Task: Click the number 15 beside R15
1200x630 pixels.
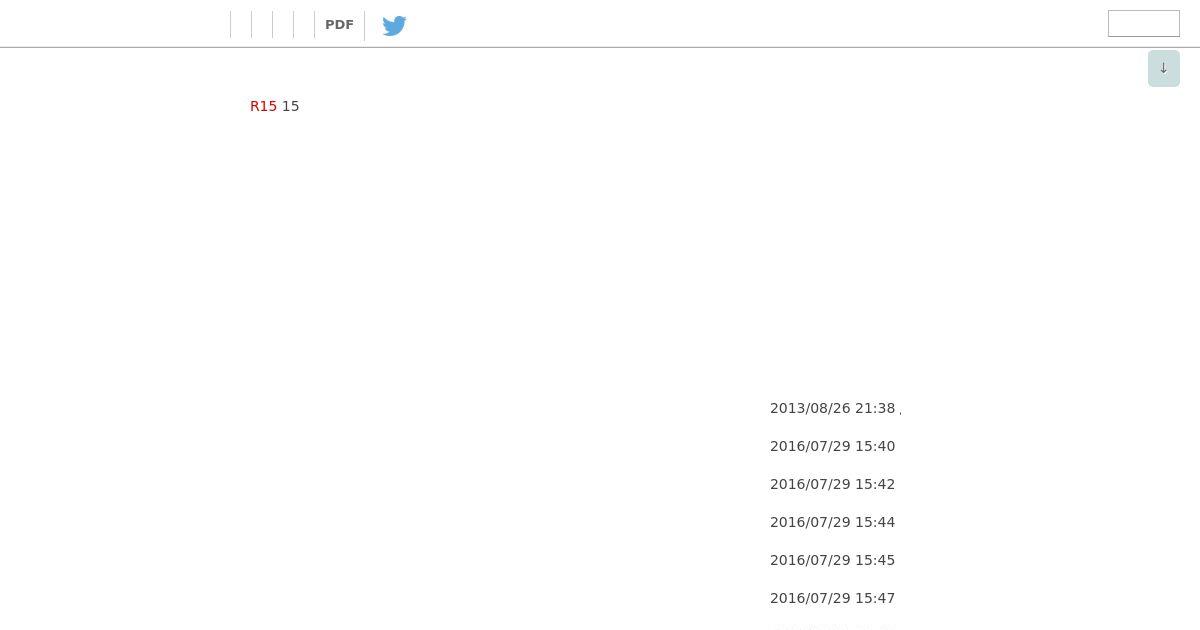Action: pos(290,106)
